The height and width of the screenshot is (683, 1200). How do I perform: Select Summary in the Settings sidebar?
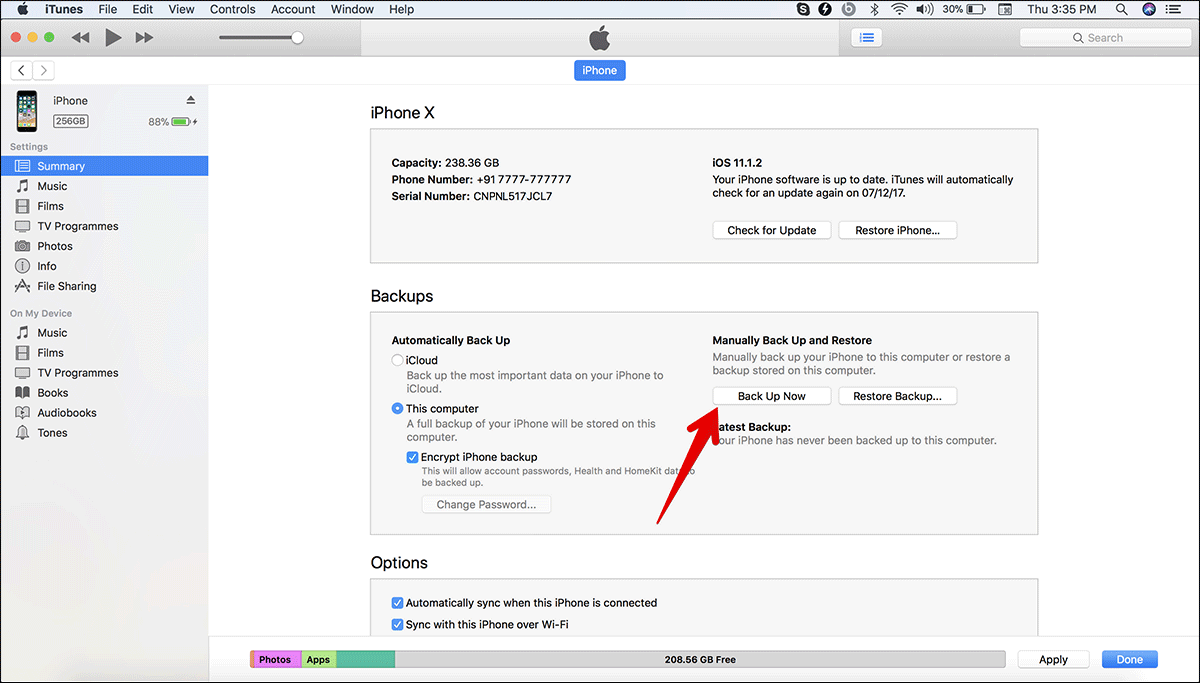point(104,166)
